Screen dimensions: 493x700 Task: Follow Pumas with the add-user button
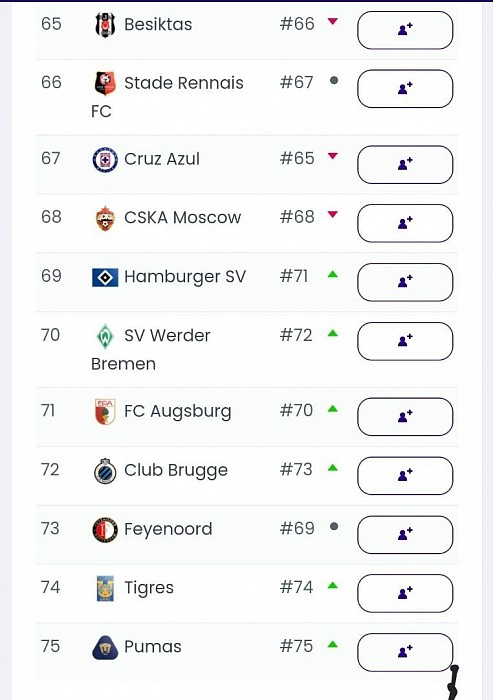405,652
